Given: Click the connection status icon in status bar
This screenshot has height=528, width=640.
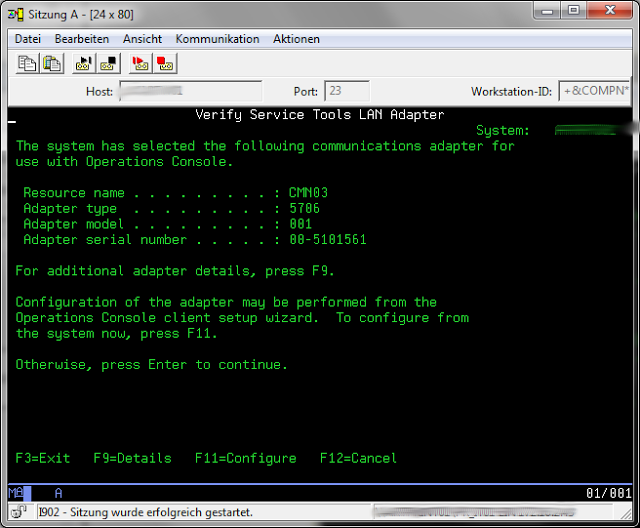Looking at the screenshot, I should pos(20,512).
